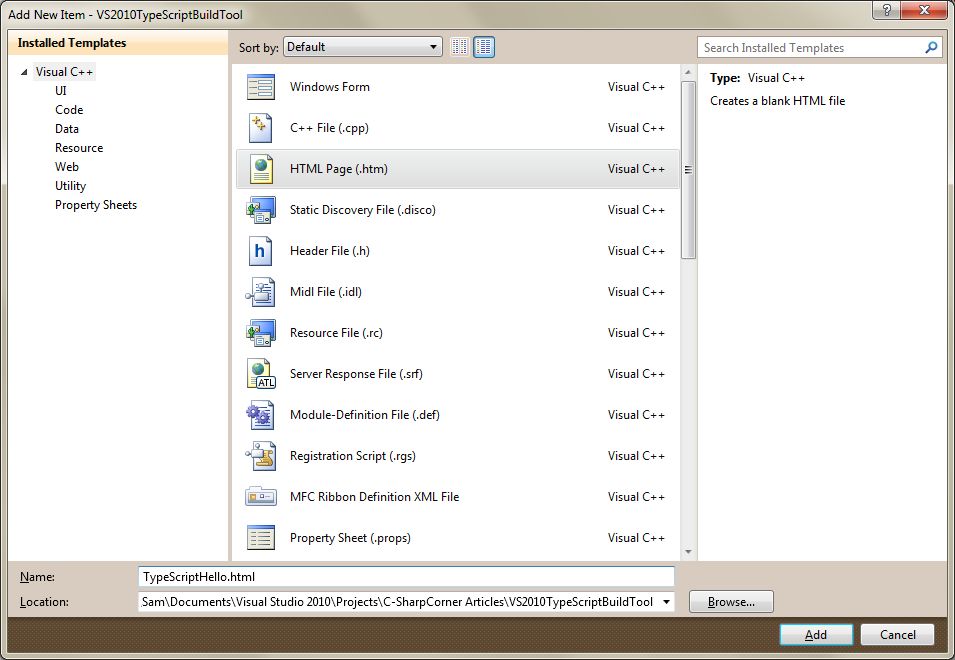Select the Data category

tap(67, 128)
